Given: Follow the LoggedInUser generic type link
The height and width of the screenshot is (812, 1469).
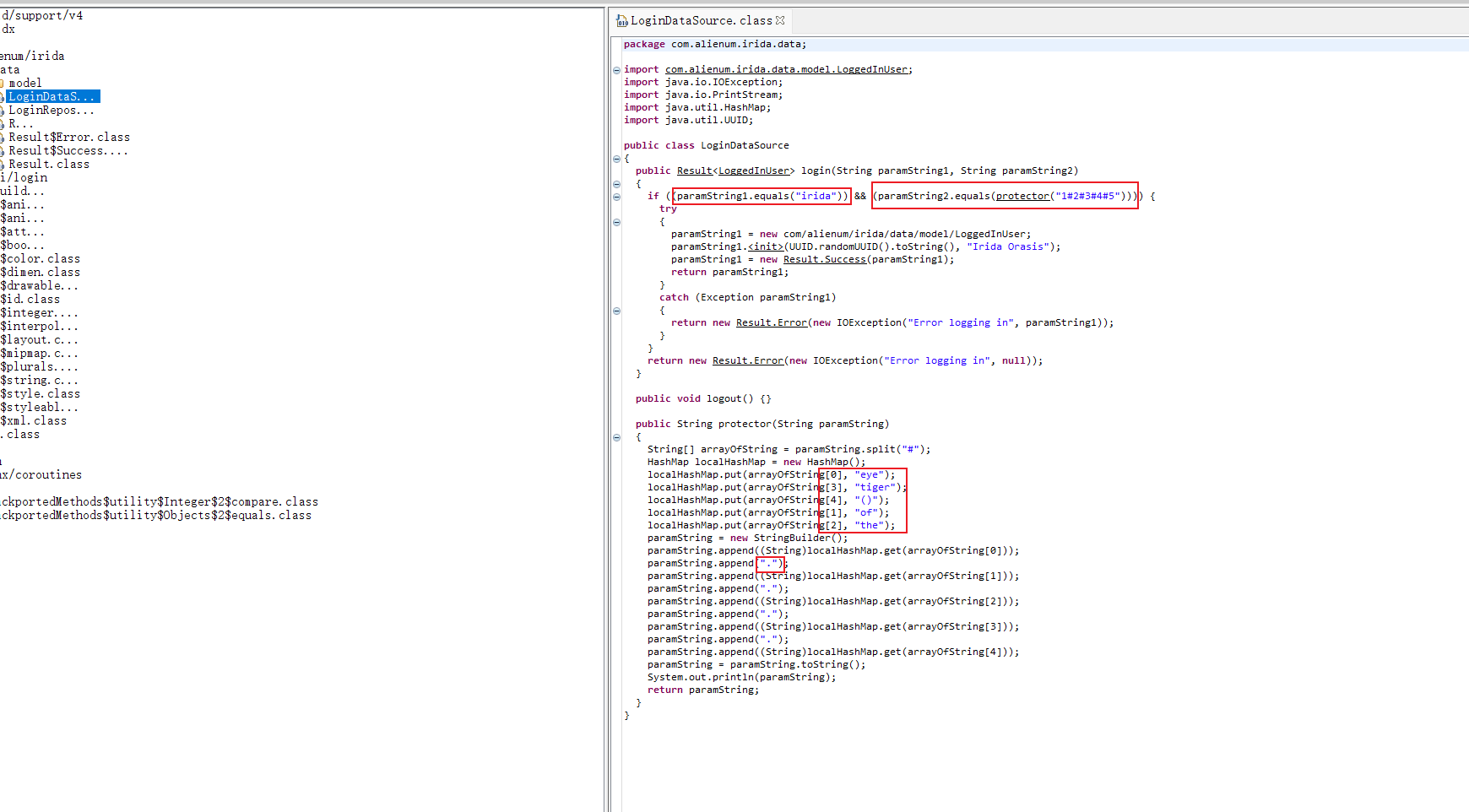Looking at the screenshot, I should click(754, 171).
